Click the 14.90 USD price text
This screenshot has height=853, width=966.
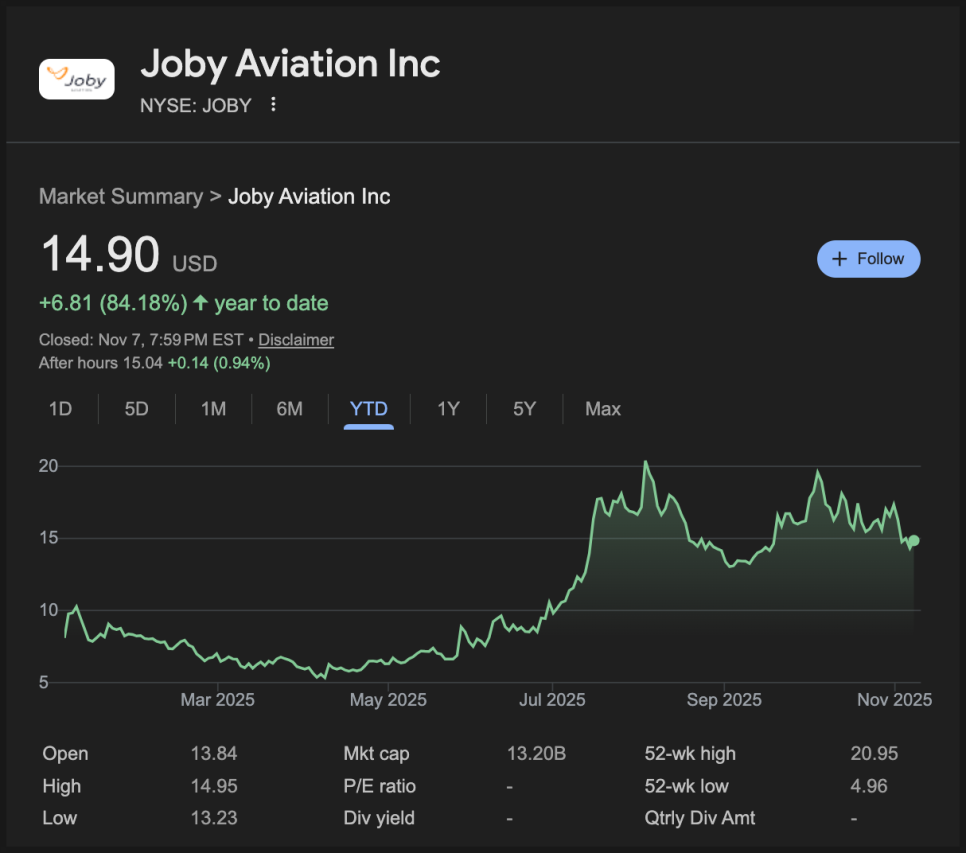coord(100,255)
